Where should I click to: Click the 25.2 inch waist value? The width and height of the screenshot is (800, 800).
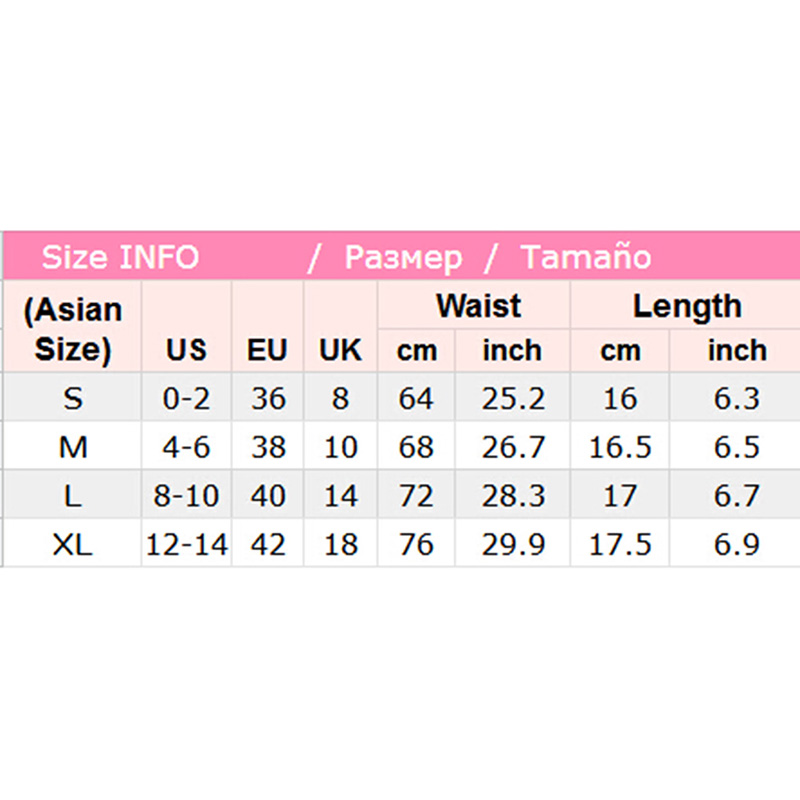point(512,398)
